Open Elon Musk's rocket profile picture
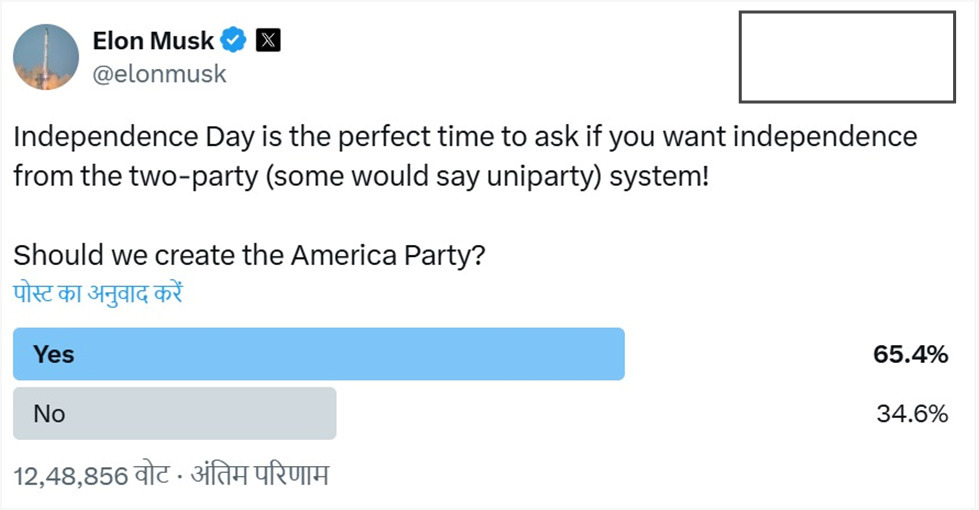This screenshot has height=510, width=979. tap(46, 57)
